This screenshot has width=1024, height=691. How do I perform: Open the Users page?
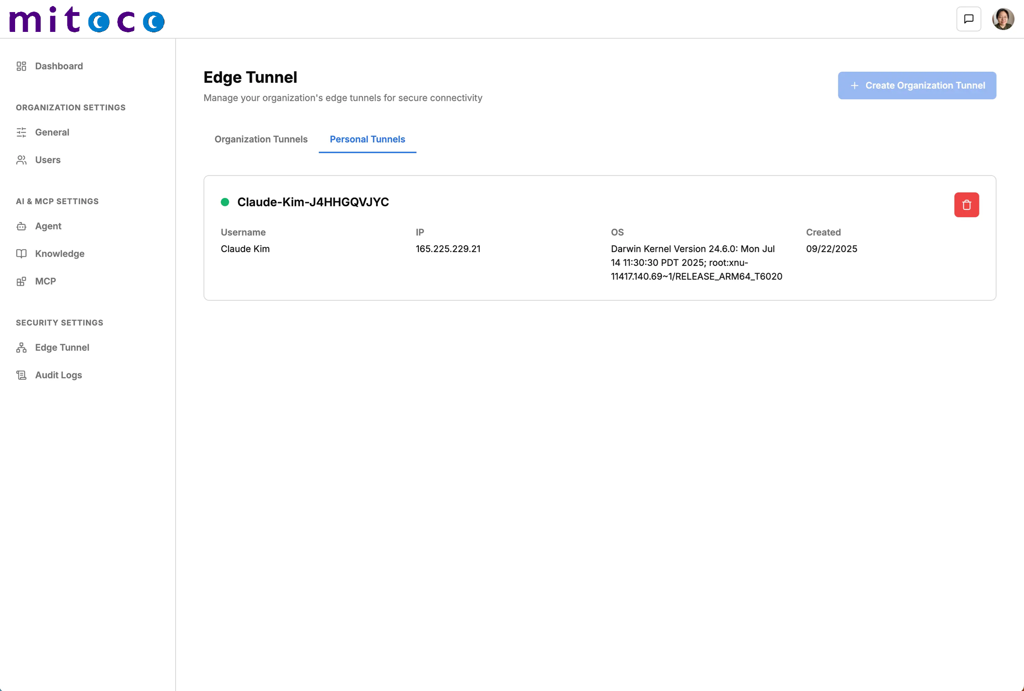pyautogui.click(x=48, y=159)
